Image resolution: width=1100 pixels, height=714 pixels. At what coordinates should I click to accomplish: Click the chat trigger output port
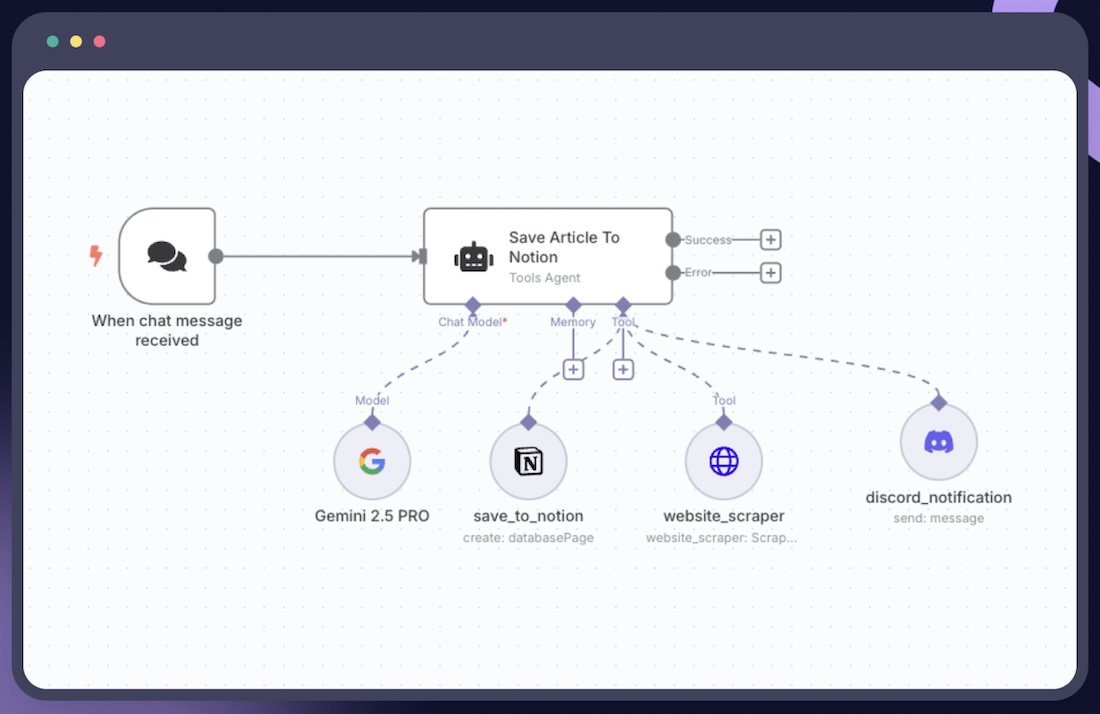215,256
